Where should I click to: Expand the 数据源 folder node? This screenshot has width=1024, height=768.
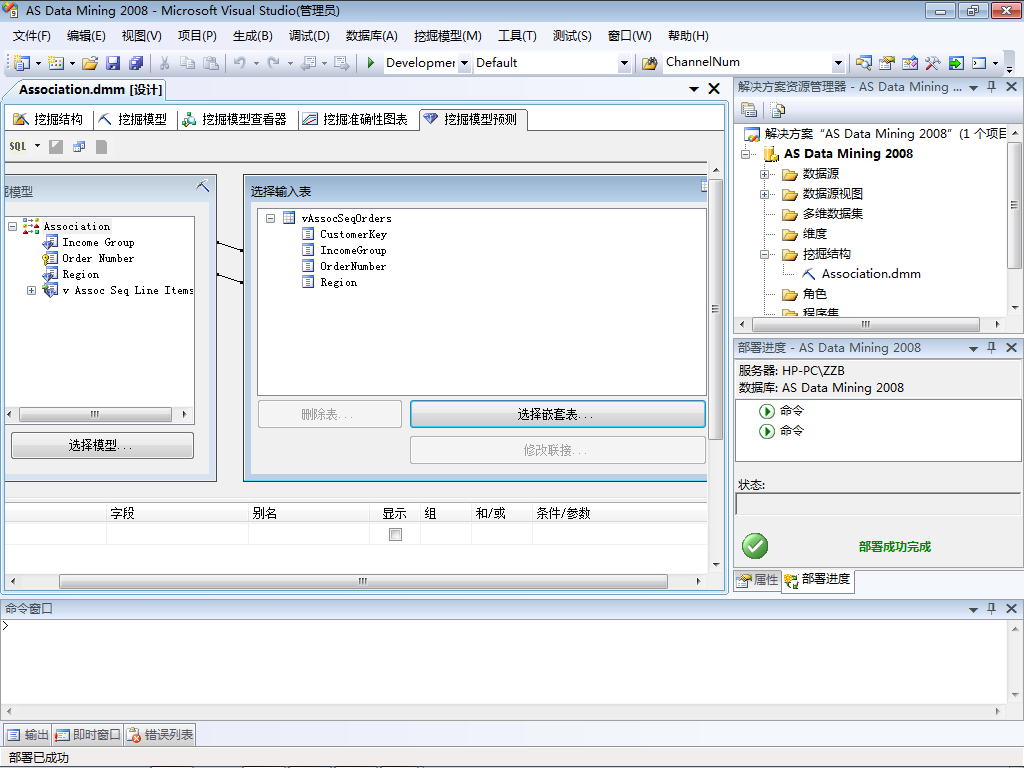pyautogui.click(x=764, y=174)
